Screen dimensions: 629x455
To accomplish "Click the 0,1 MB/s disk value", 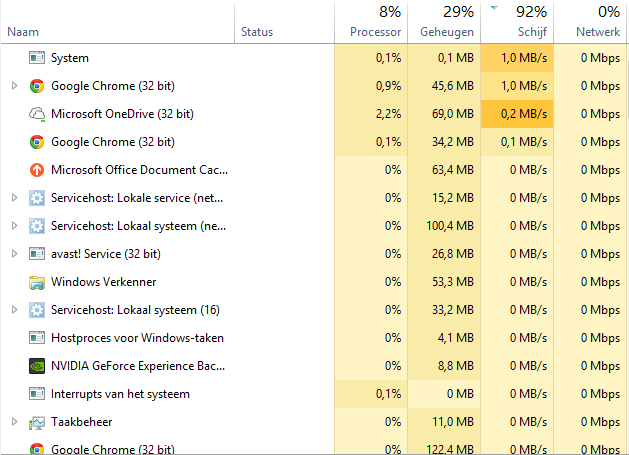I will click(524, 142).
